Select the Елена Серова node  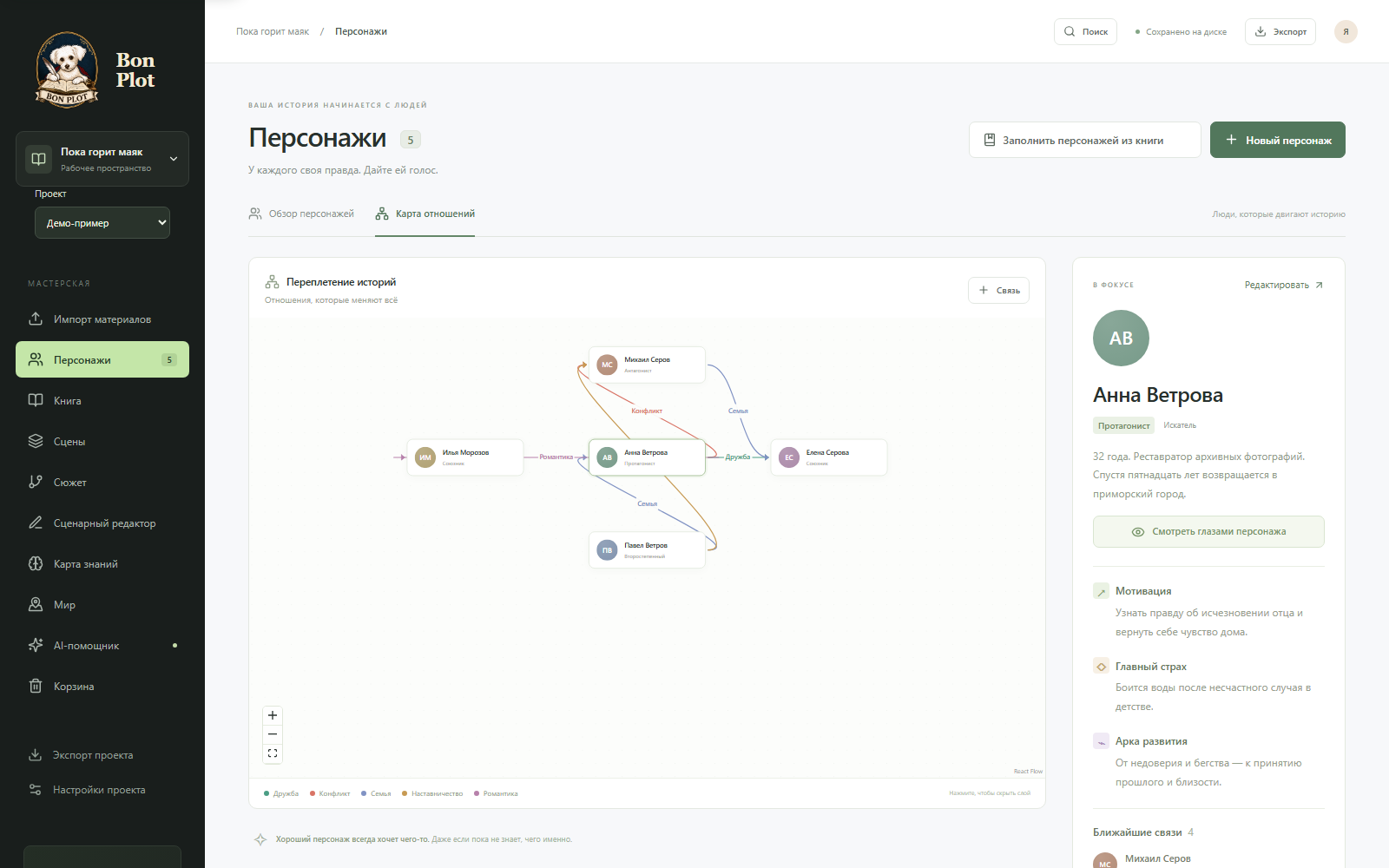(829, 457)
